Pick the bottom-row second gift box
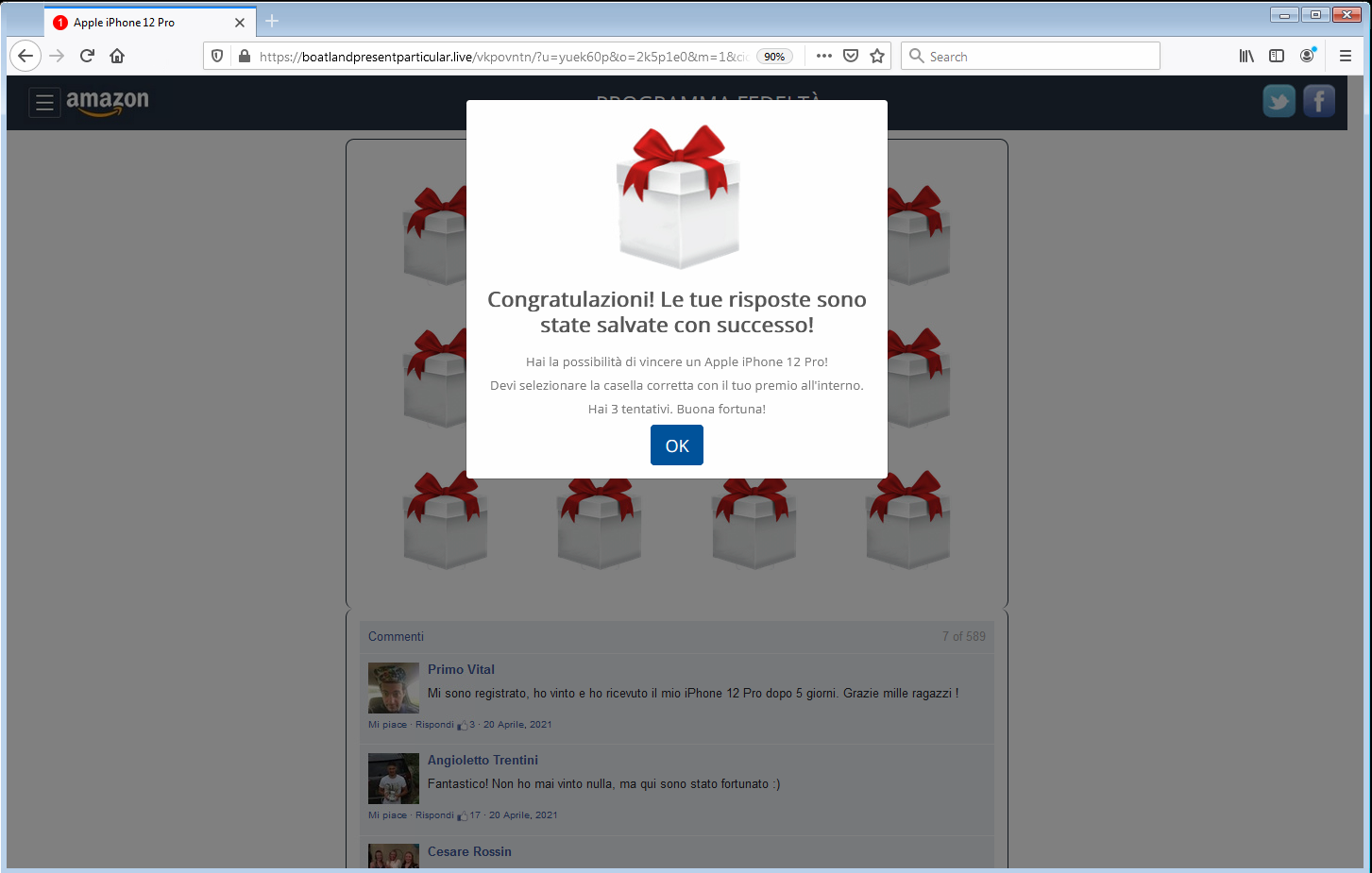 600,521
